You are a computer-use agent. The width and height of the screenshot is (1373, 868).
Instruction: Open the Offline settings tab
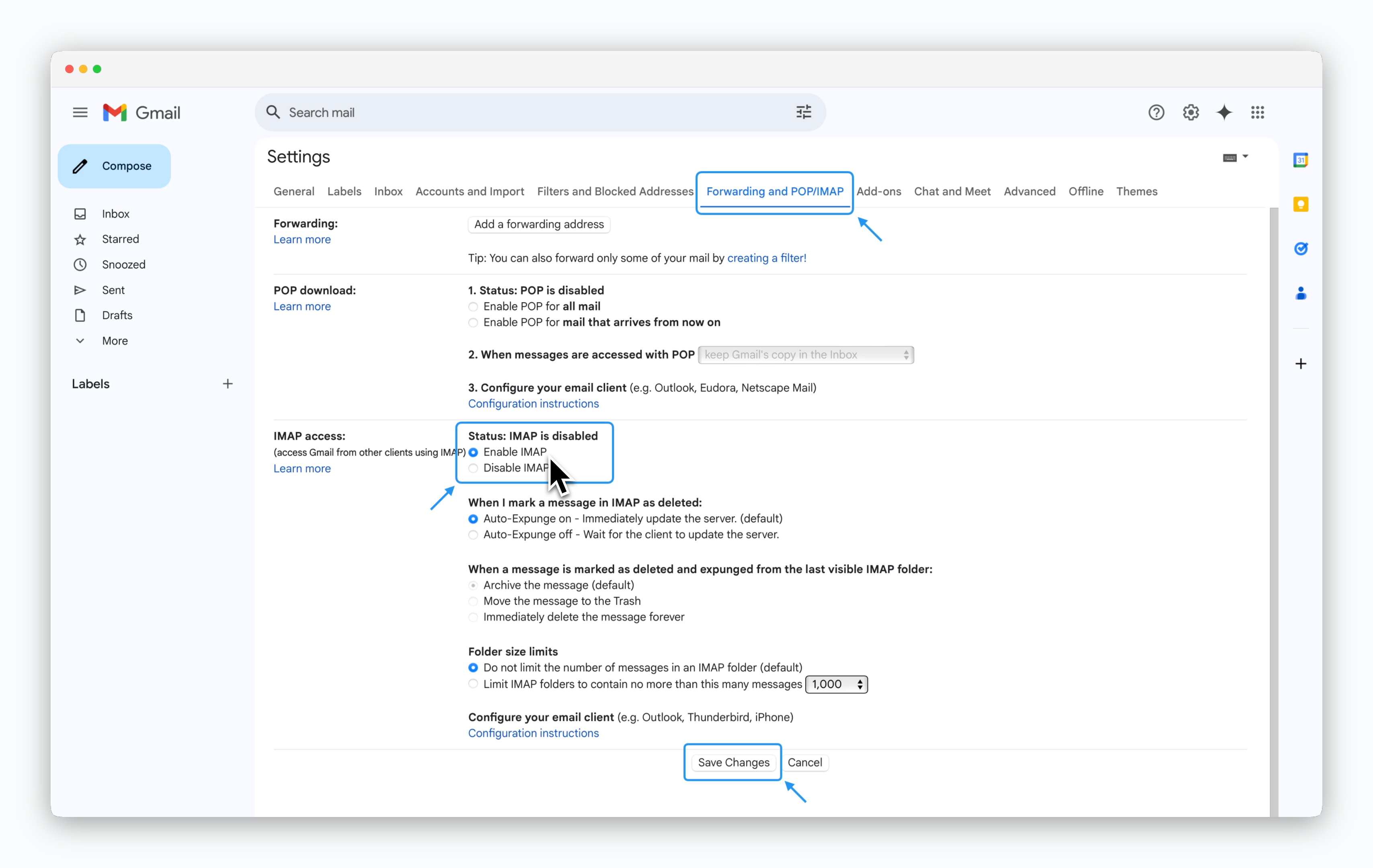pos(1086,192)
